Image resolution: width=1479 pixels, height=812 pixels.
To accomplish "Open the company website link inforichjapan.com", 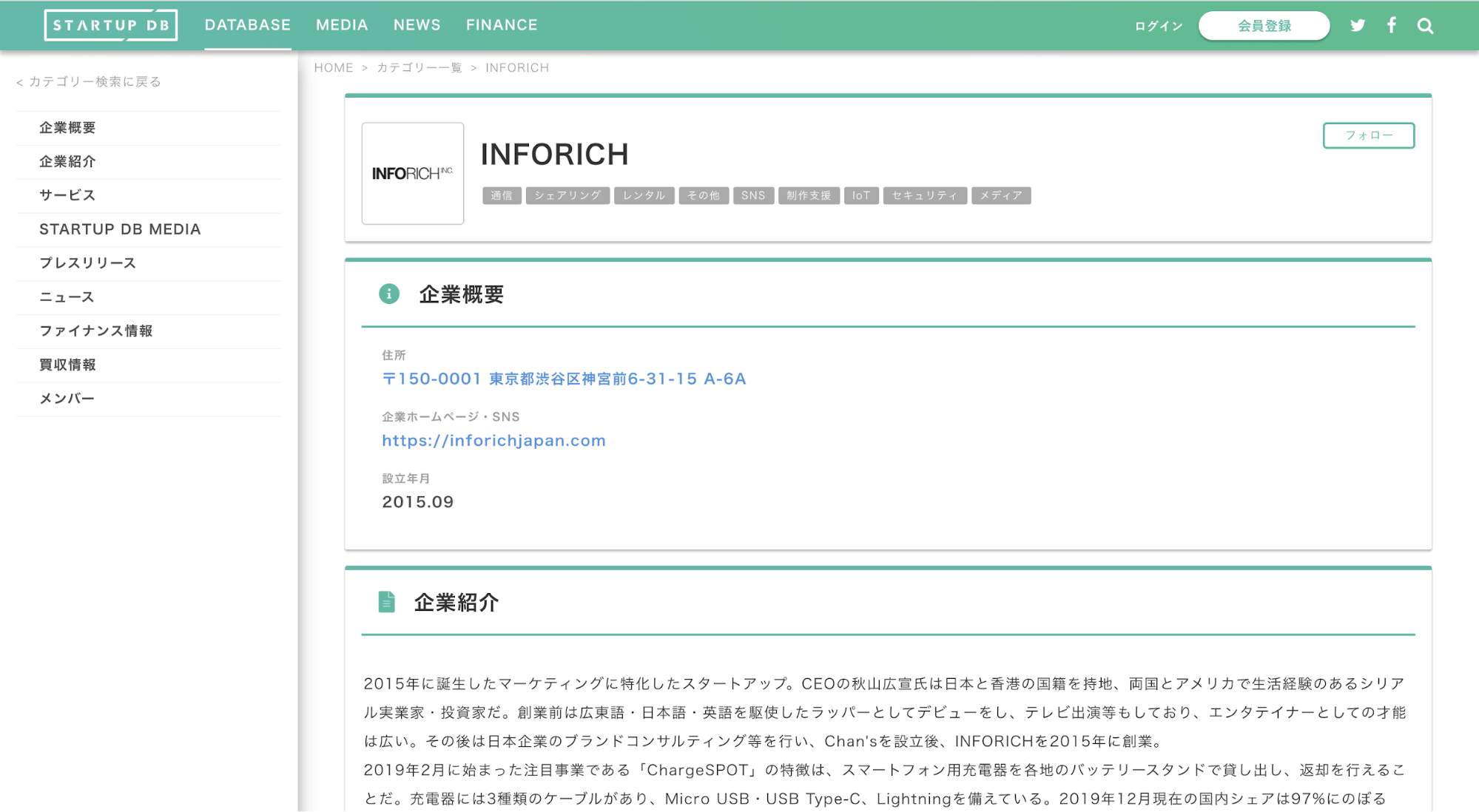I will (x=493, y=440).
